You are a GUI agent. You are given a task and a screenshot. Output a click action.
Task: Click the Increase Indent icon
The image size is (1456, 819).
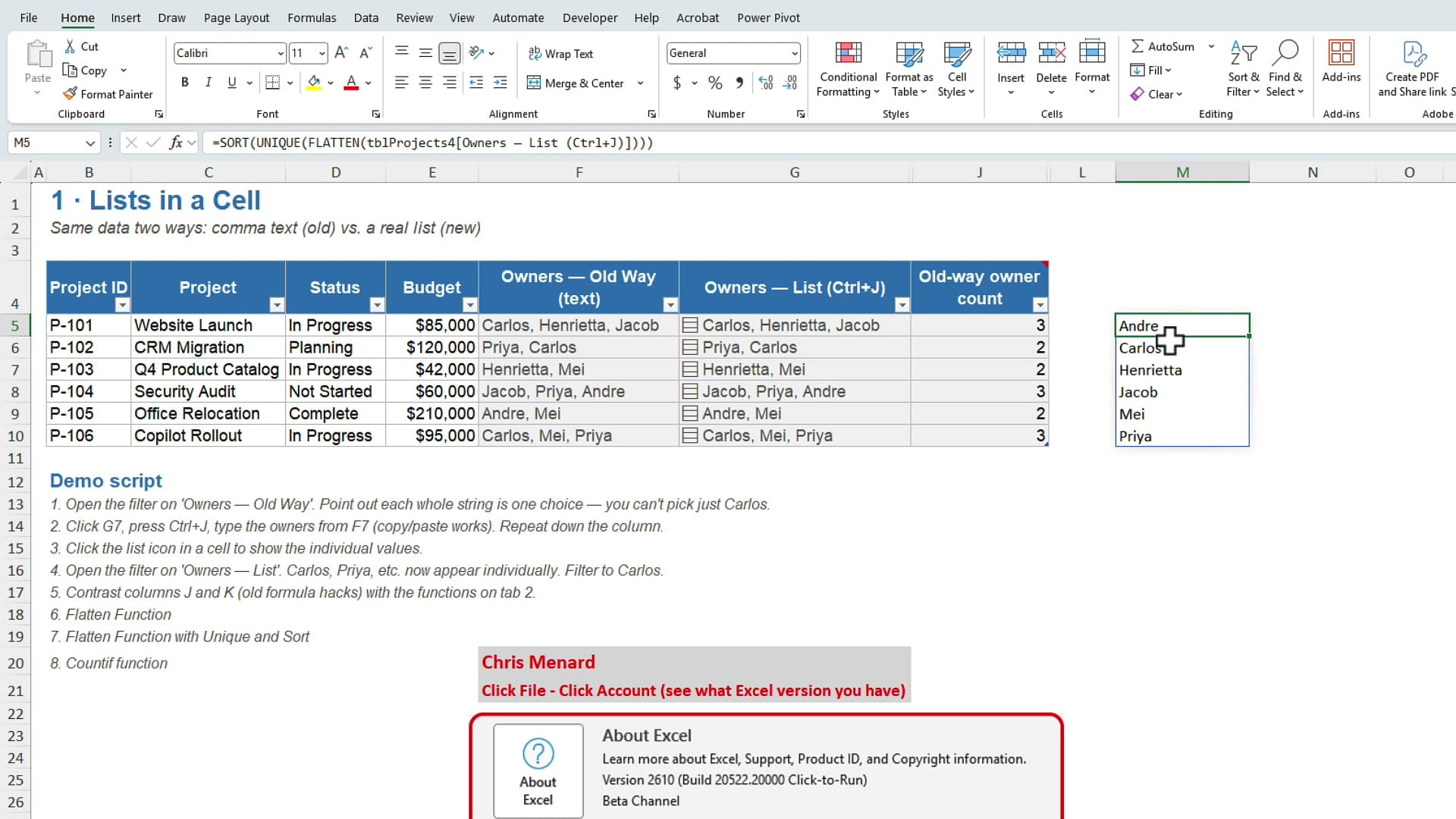coord(500,83)
